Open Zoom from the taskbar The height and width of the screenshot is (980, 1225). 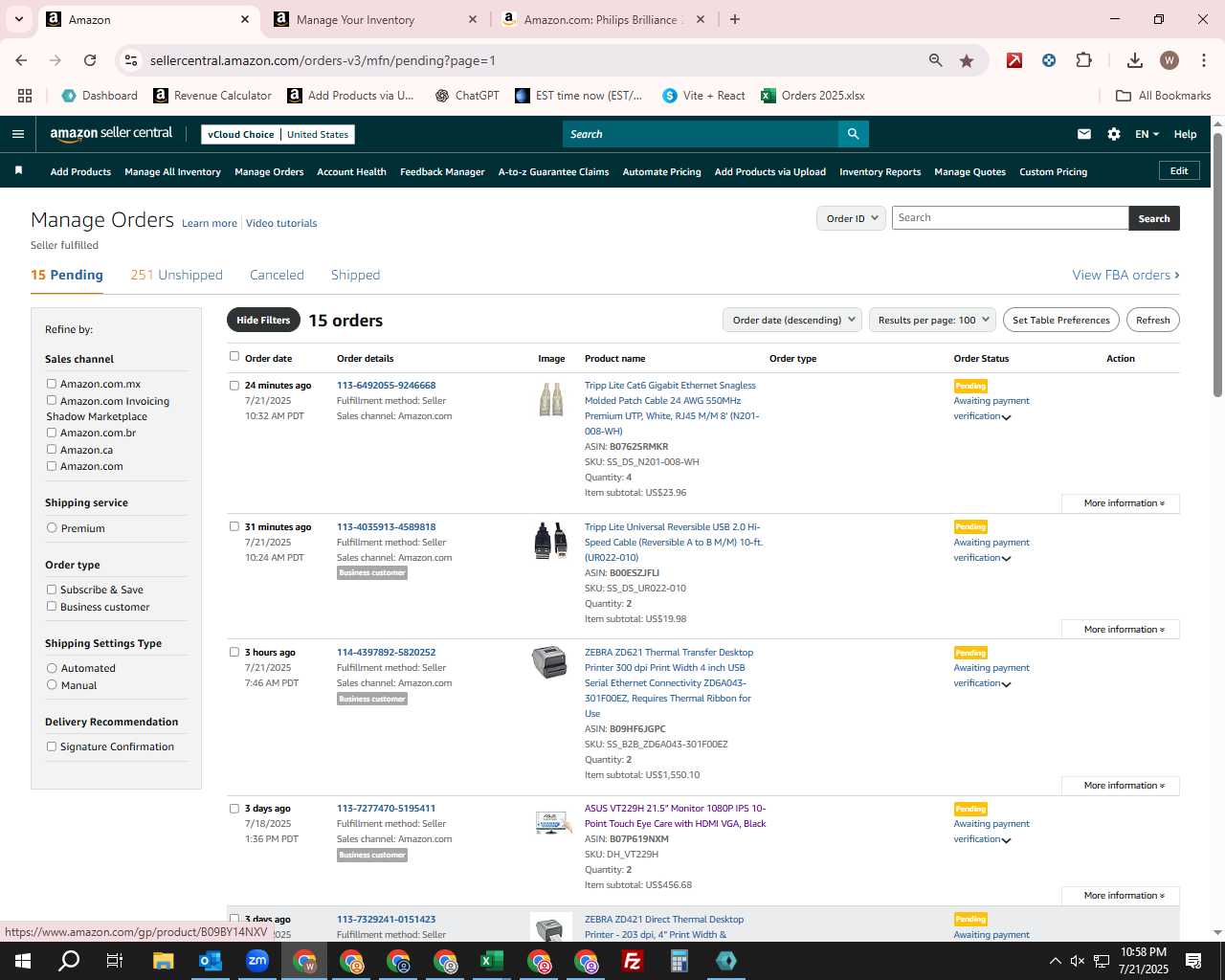click(x=257, y=961)
